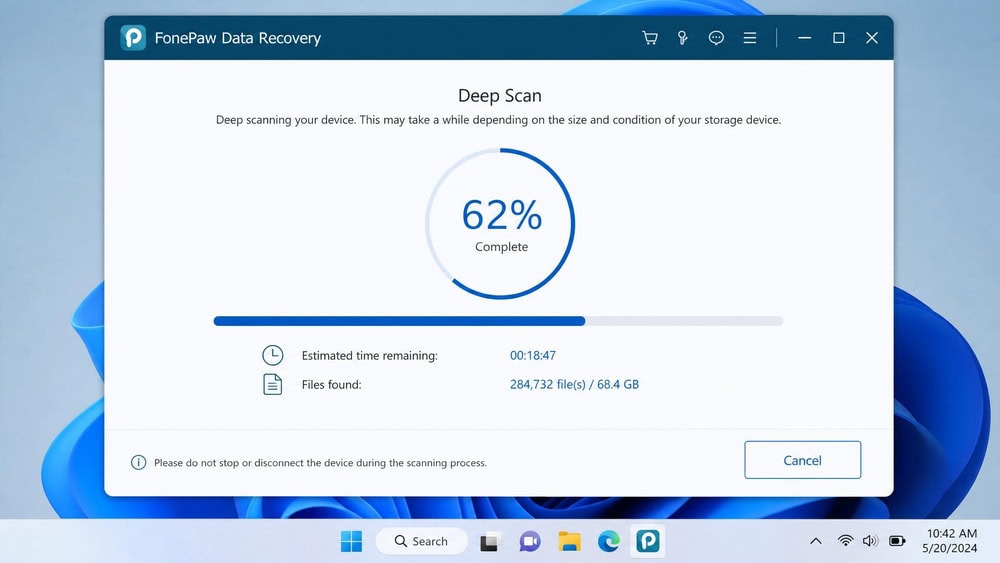Click the info icon beside the warning note
This screenshot has width=1000, height=563.
(x=138, y=462)
